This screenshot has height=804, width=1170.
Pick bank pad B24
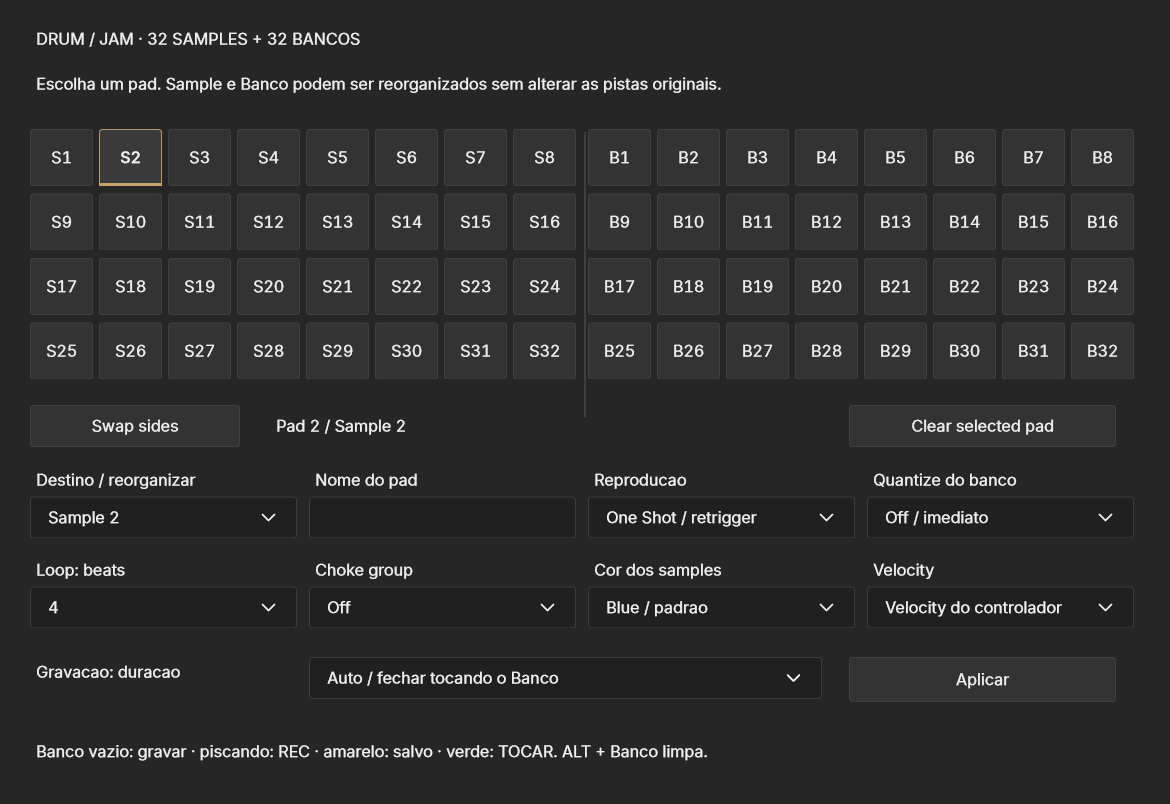point(1102,287)
